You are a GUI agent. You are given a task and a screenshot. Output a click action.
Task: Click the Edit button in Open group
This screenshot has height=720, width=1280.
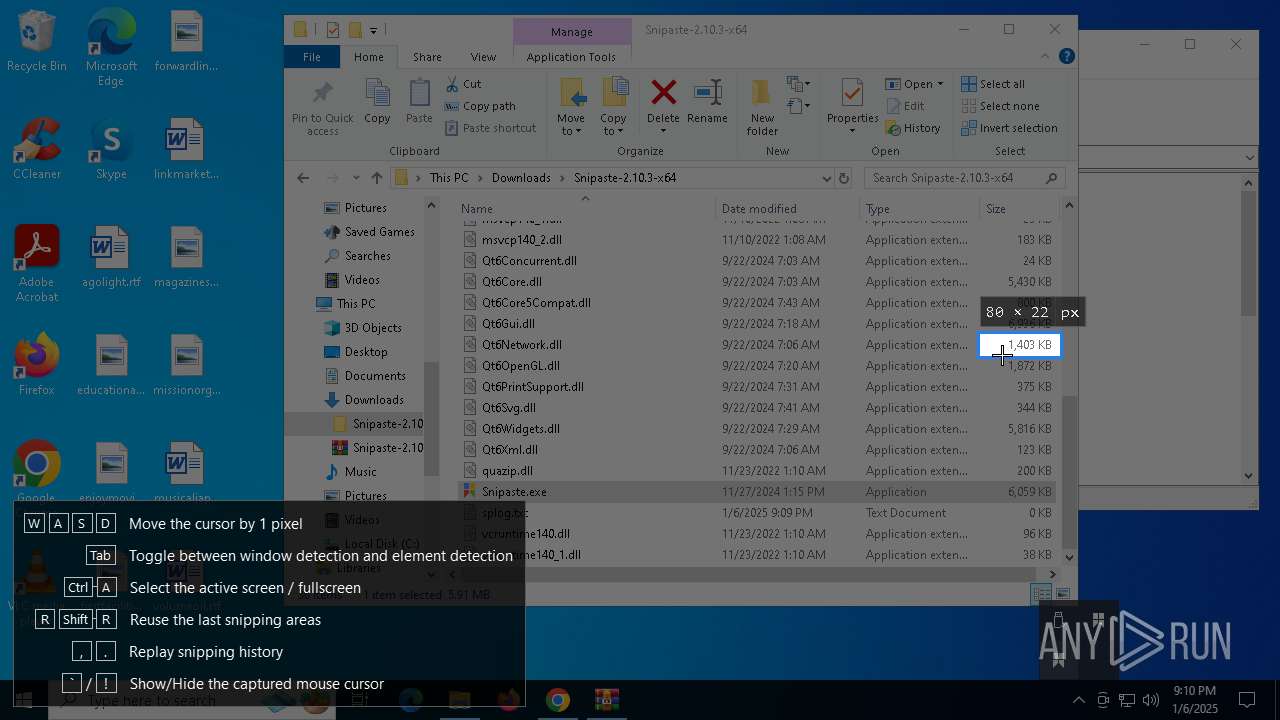(x=905, y=106)
